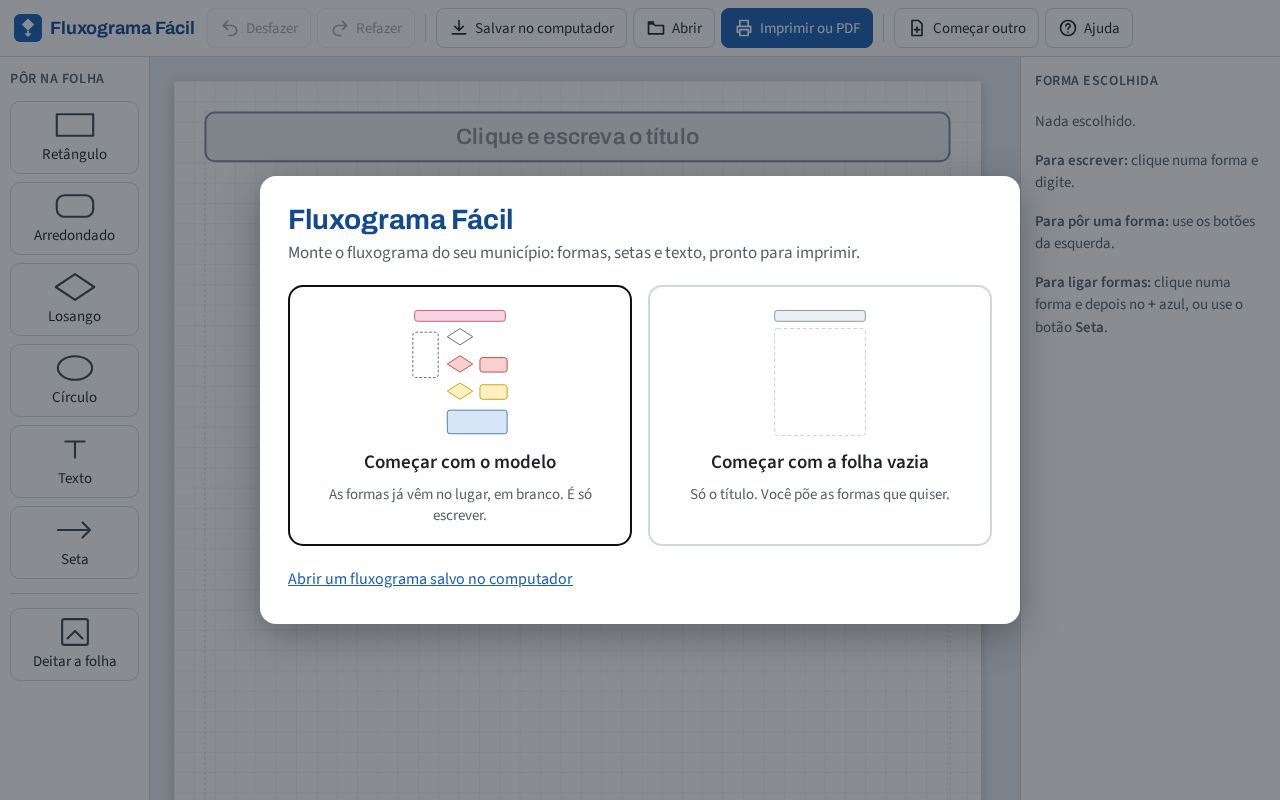Click the Fluxograma Fácil logo icon

28,28
